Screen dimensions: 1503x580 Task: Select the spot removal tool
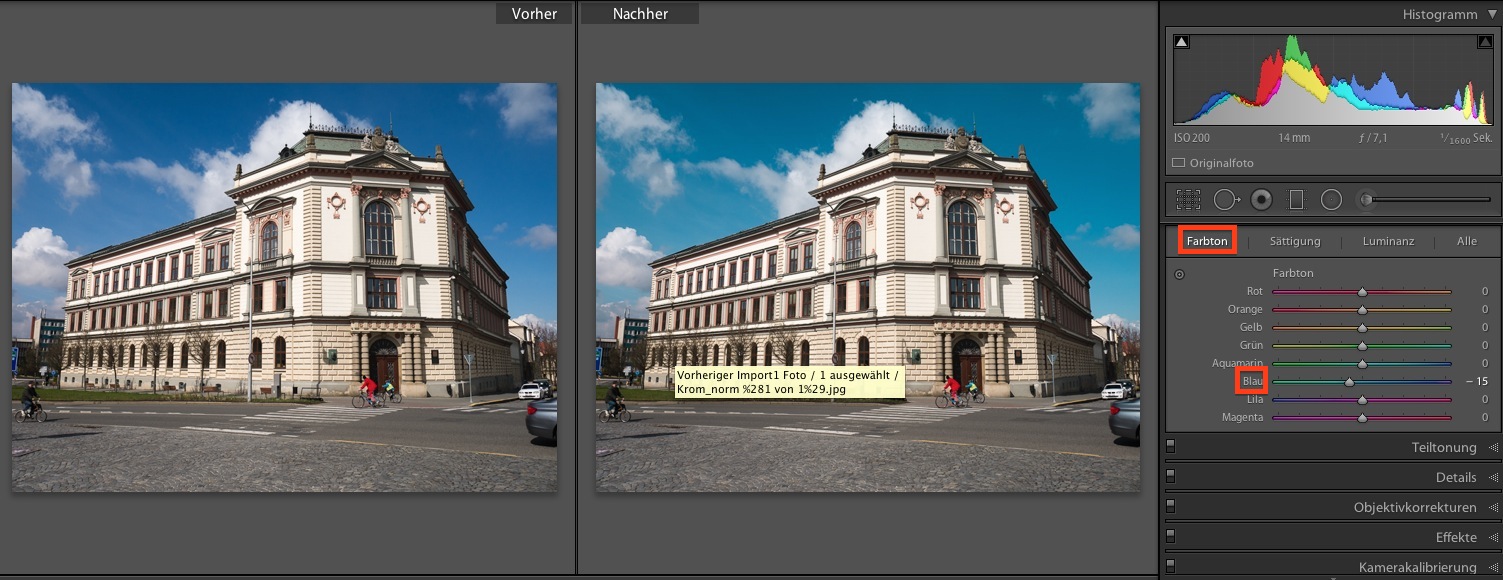coord(1225,200)
